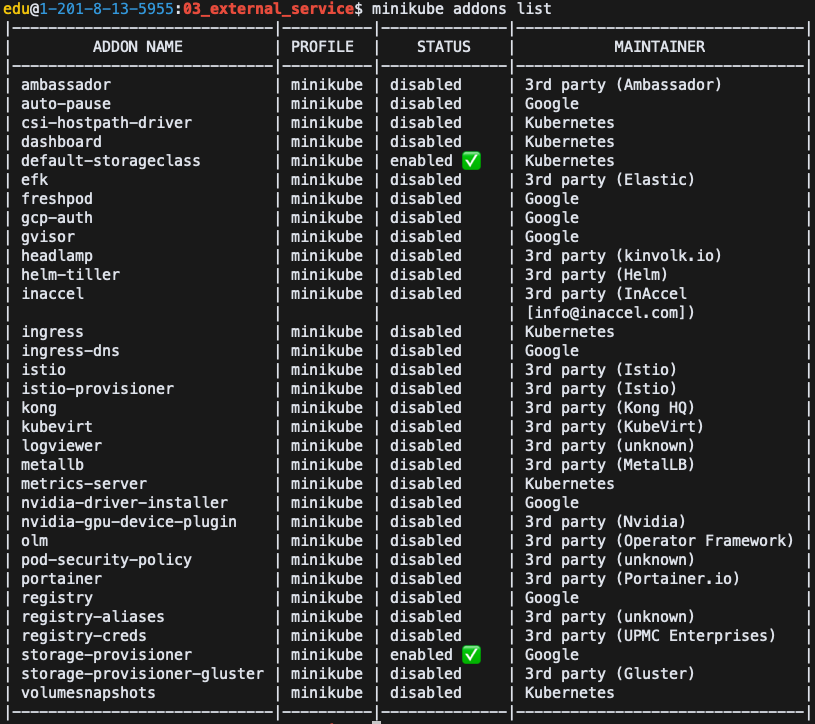Click the 'minikube addons list' command text

pos(461,9)
